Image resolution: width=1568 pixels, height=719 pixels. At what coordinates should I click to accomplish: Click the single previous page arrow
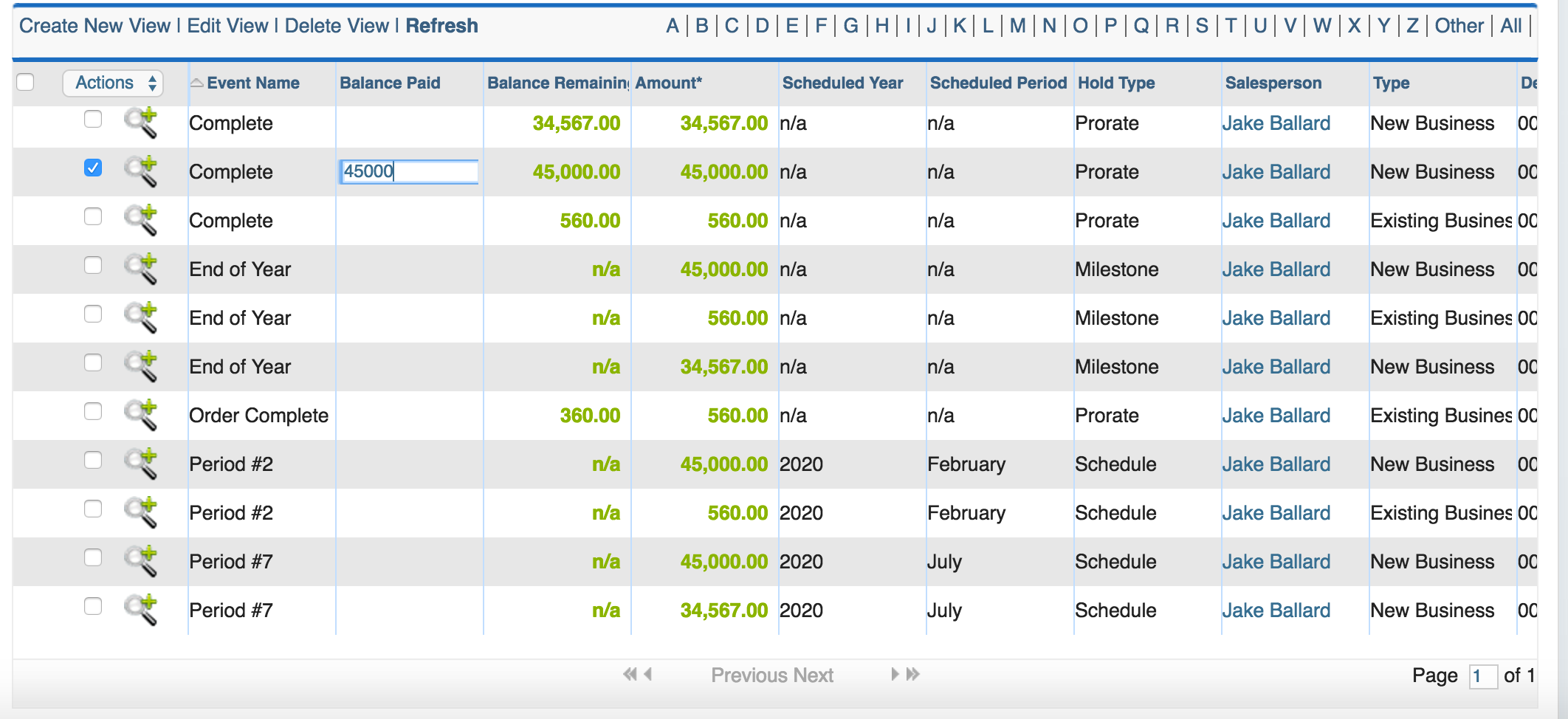[x=648, y=674]
